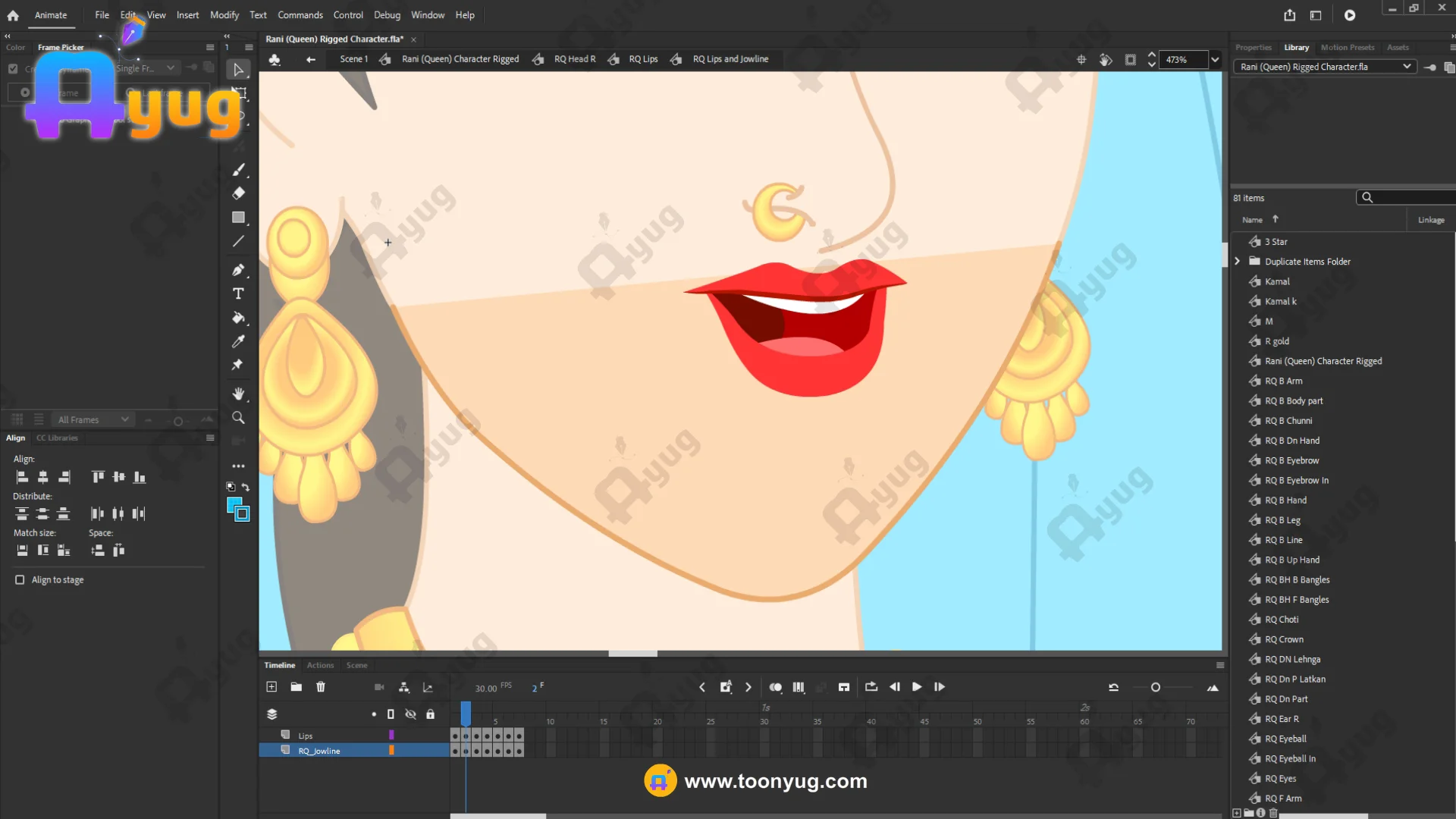Activate the Text tool
The height and width of the screenshot is (819, 1456).
point(238,293)
